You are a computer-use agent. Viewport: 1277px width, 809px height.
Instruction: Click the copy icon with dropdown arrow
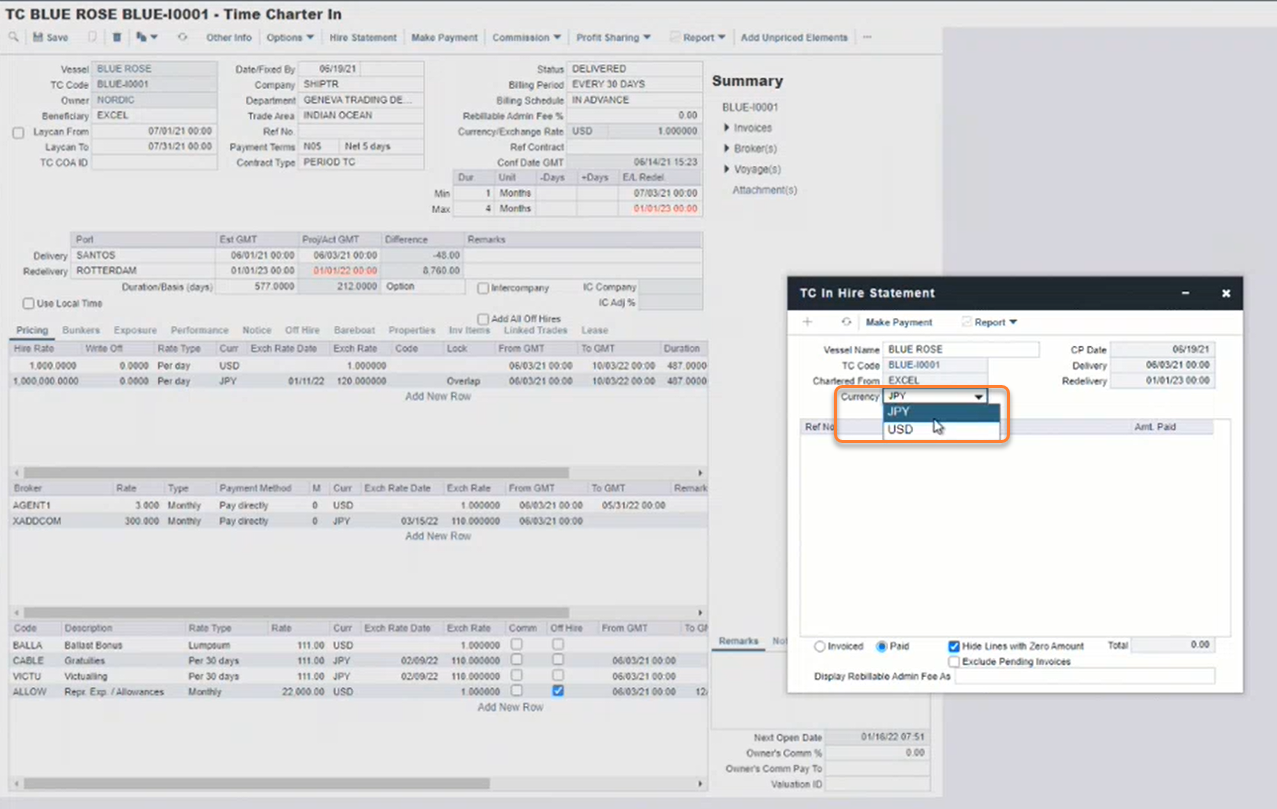[146, 38]
